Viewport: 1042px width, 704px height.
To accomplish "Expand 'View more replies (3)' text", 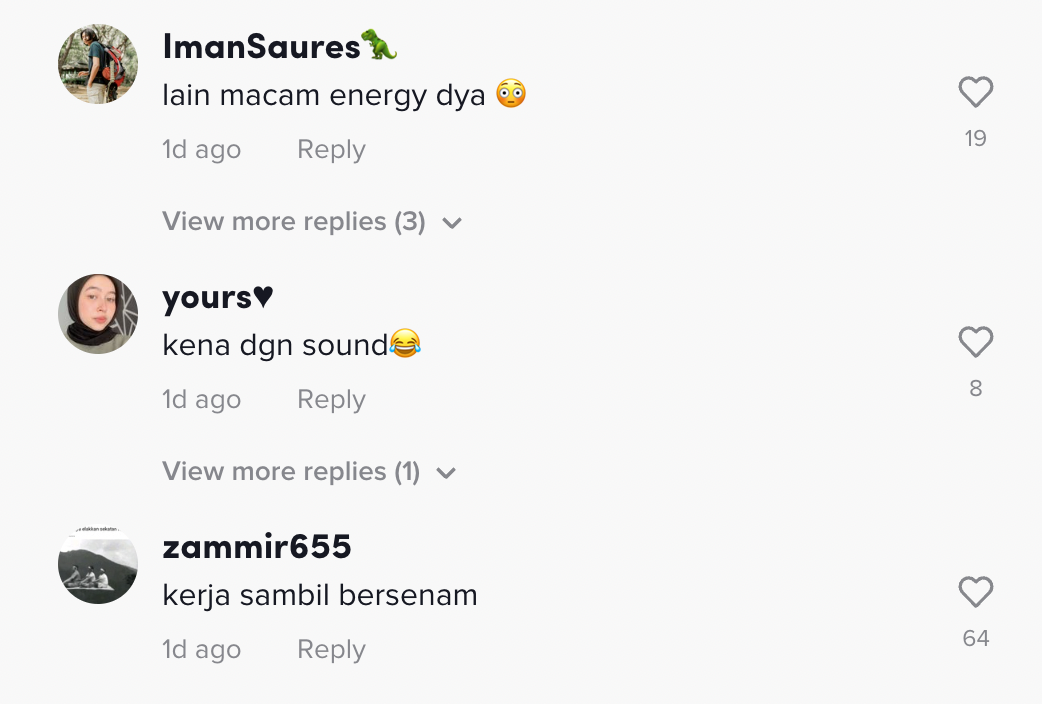I will coord(294,222).
